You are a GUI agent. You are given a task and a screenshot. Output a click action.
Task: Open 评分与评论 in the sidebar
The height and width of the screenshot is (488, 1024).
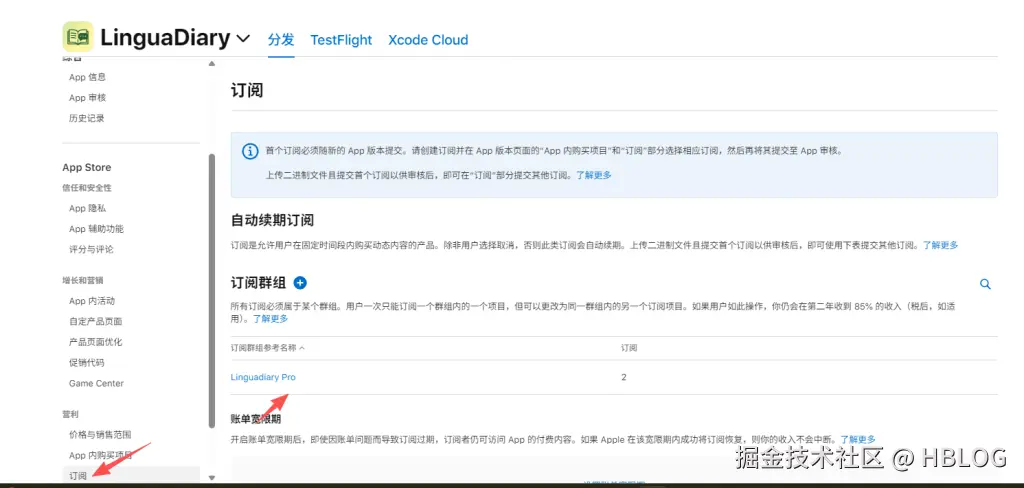click(91, 250)
